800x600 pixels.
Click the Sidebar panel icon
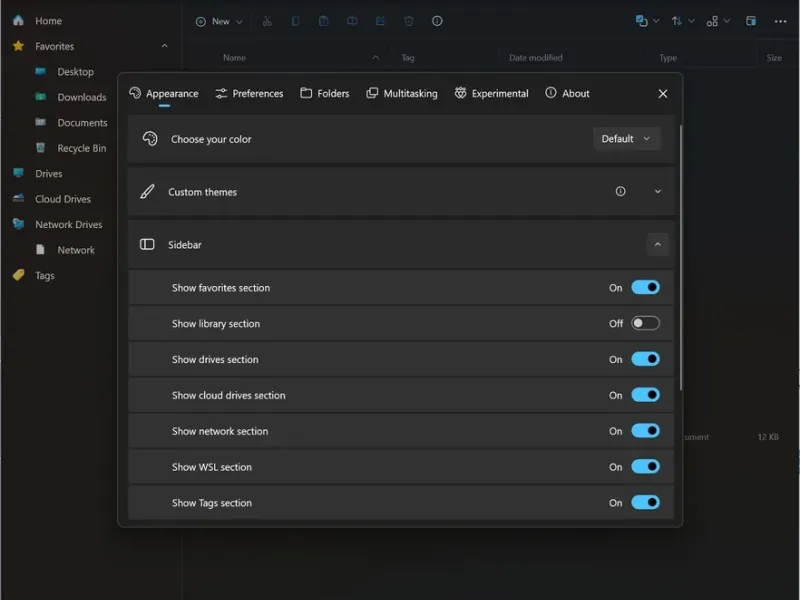click(x=147, y=244)
